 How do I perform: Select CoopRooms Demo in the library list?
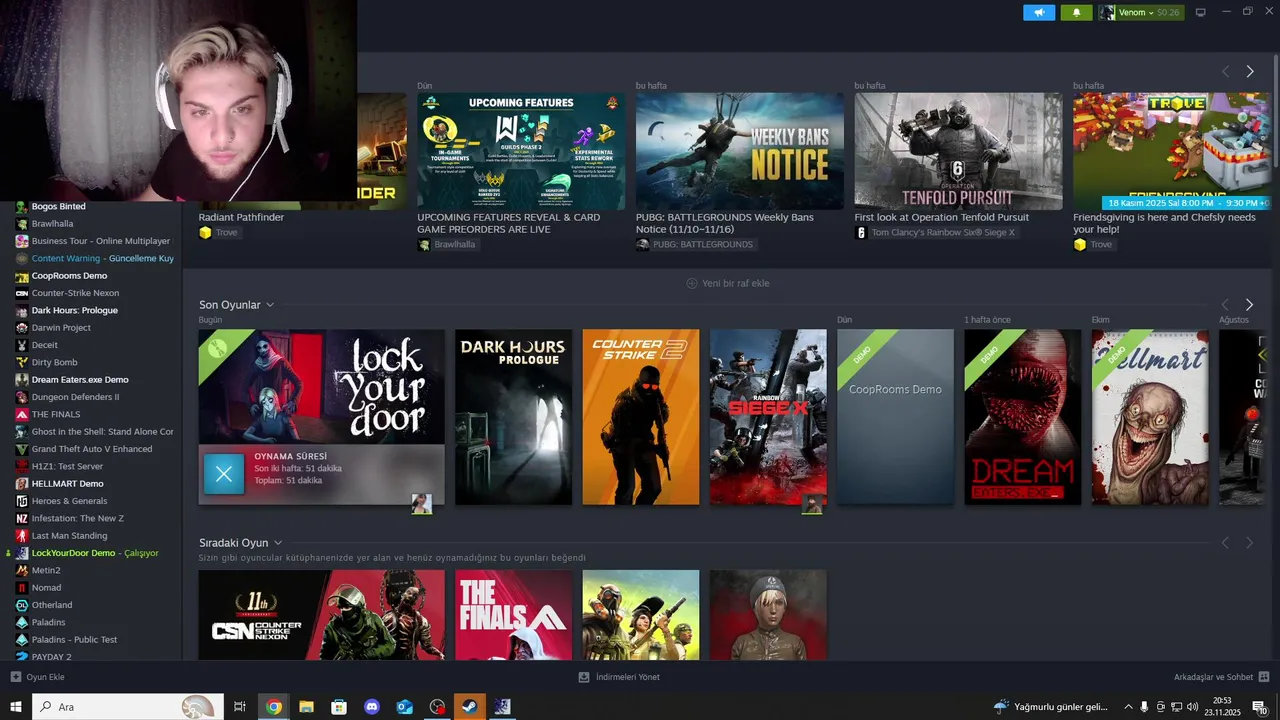[x=69, y=276]
